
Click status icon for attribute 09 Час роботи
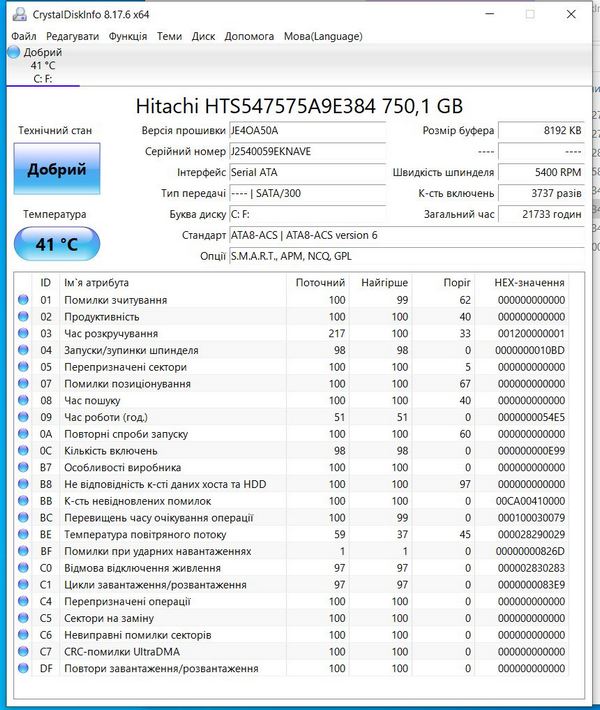pos(24,417)
